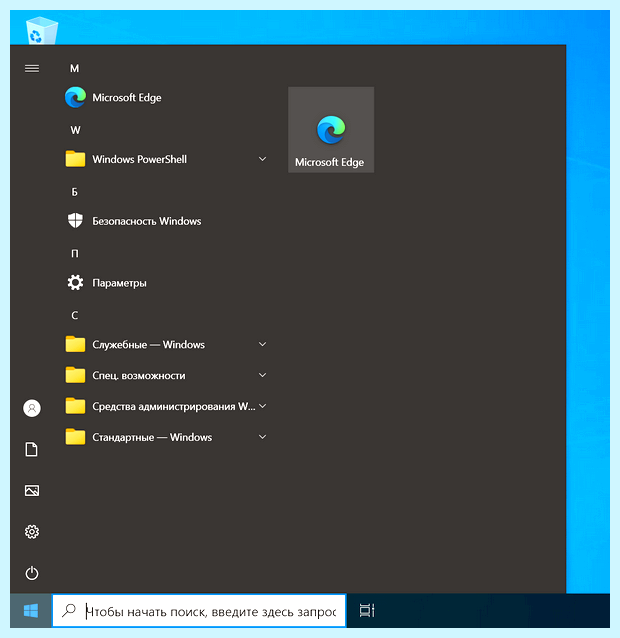Viewport: 620px width, 638px height.
Task: Expand Служебные — Windows chevron
Action: [263, 344]
